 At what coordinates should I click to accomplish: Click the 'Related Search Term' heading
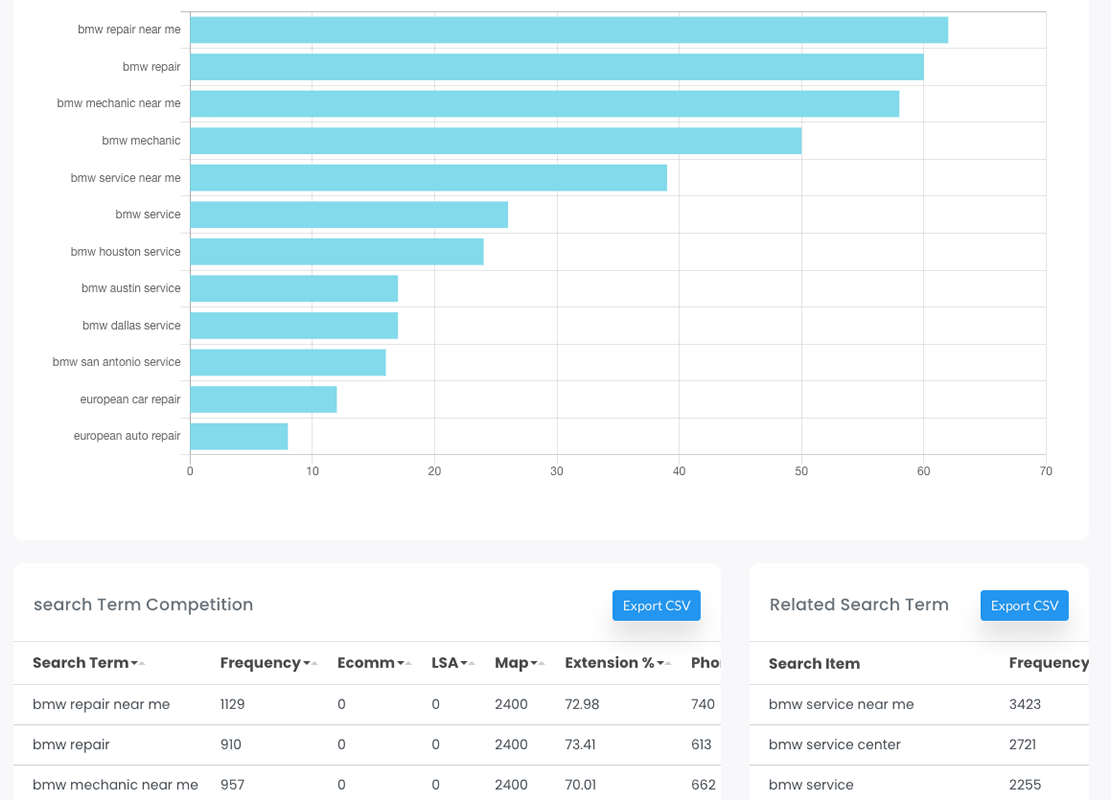point(859,604)
